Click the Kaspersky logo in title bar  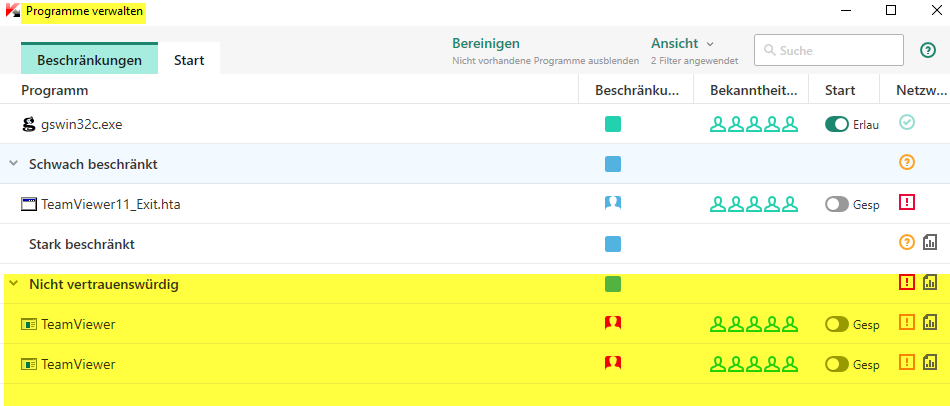point(12,12)
